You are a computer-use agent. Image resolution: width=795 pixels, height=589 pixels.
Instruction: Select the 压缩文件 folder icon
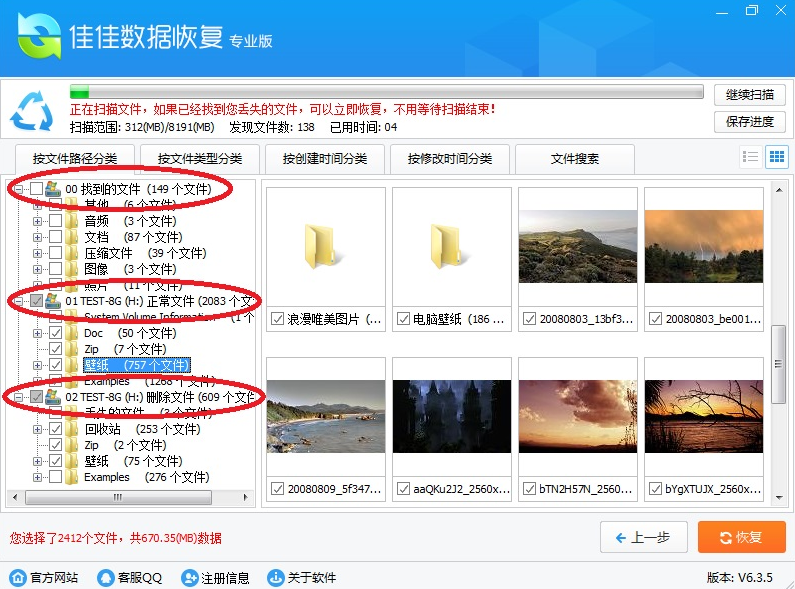tap(72, 253)
